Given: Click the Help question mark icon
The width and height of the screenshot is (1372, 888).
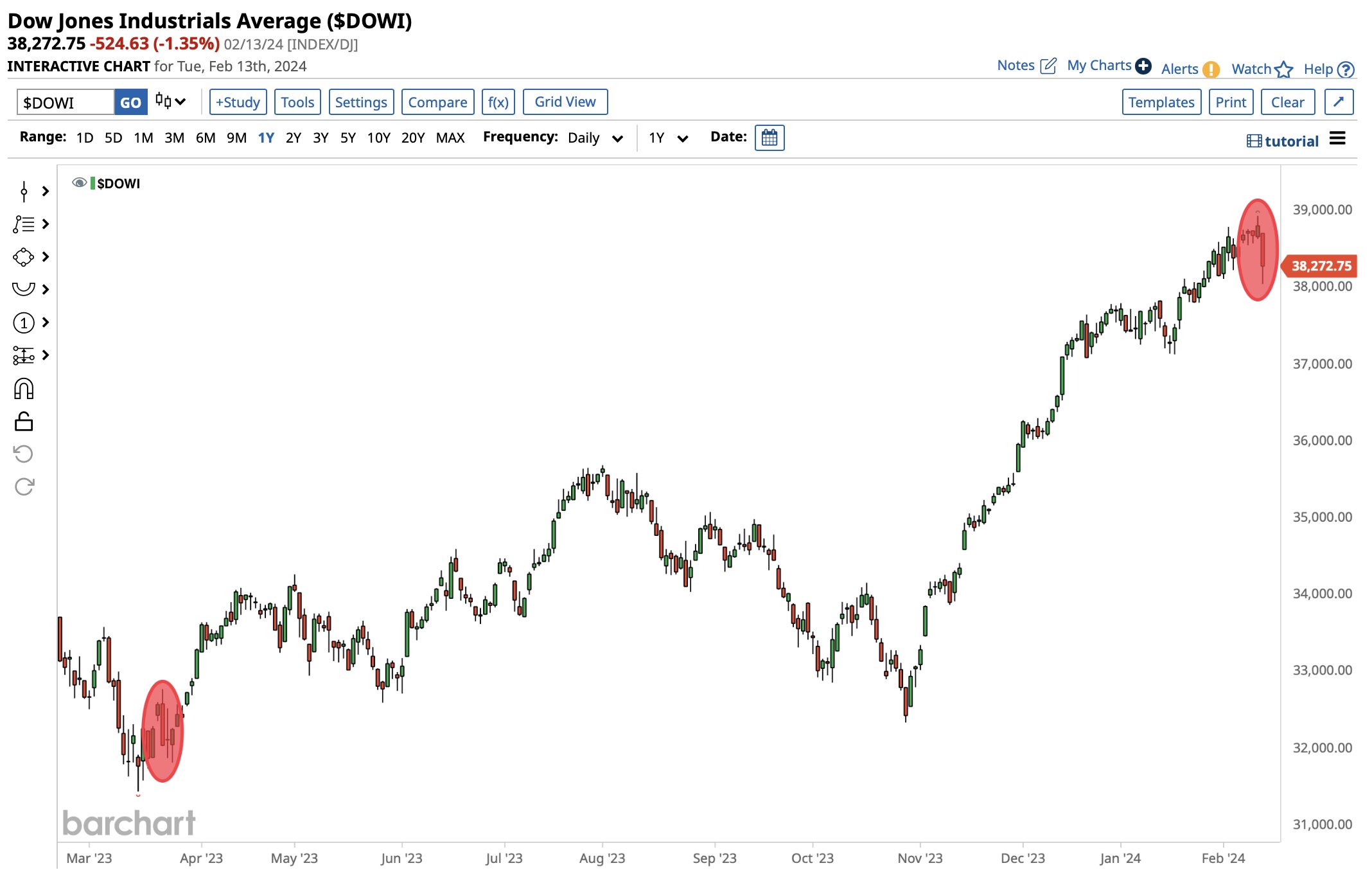Looking at the screenshot, I should click(1346, 69).
